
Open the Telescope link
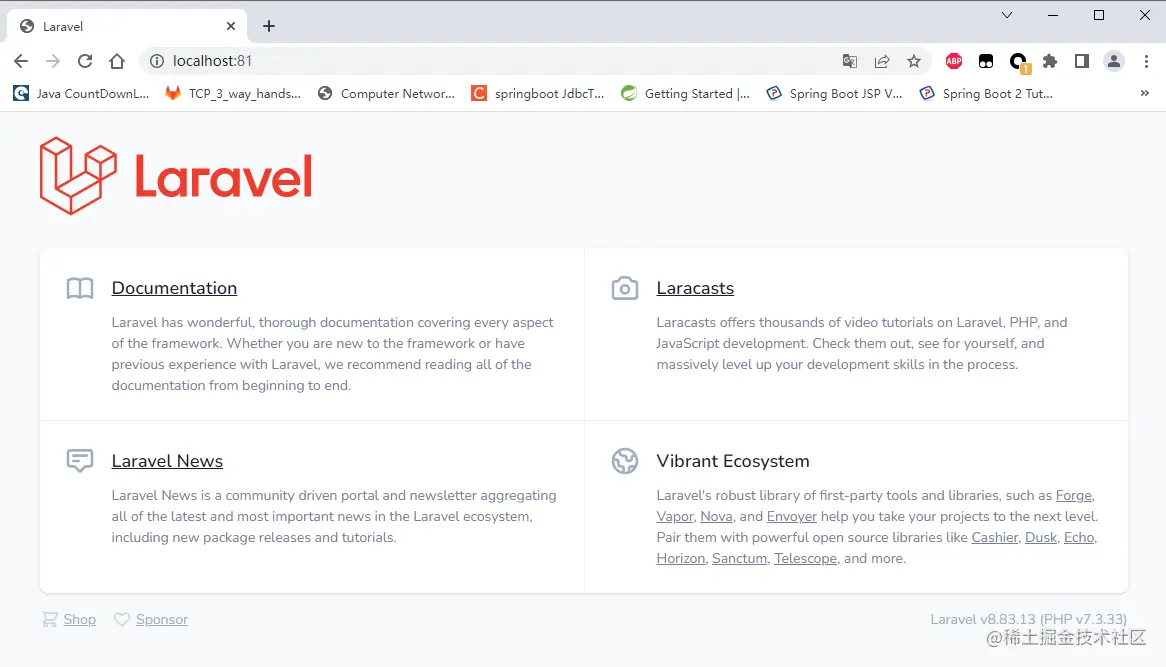coord(805,558)
